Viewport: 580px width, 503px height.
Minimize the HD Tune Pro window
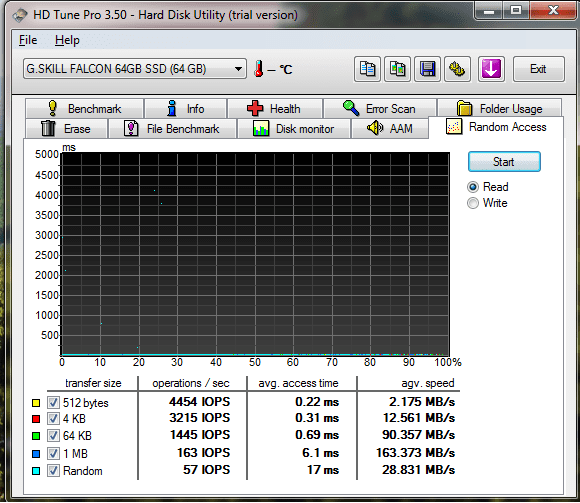[x=489, y=11]
